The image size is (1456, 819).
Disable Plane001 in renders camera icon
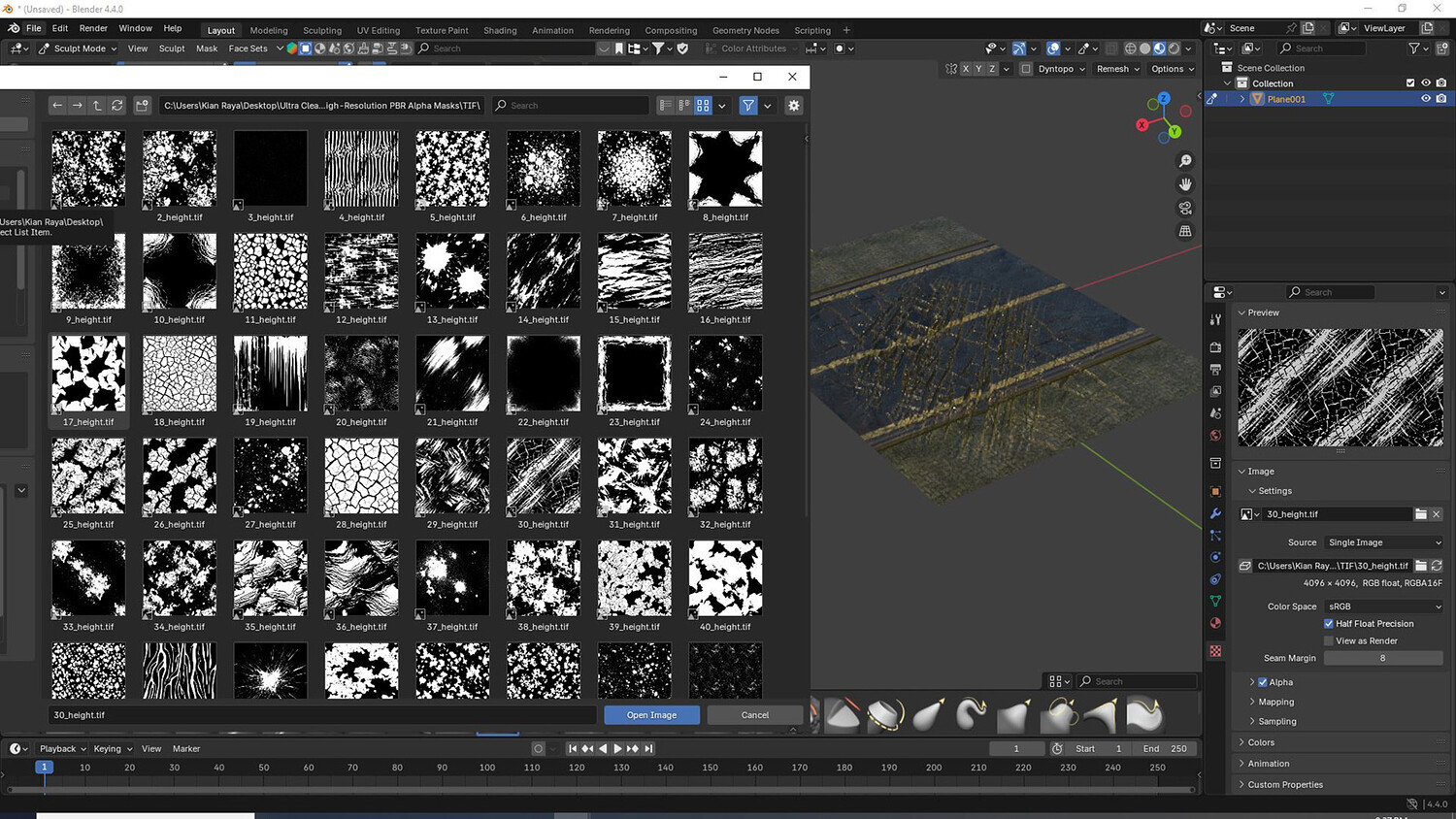[x=1441, y=99]
